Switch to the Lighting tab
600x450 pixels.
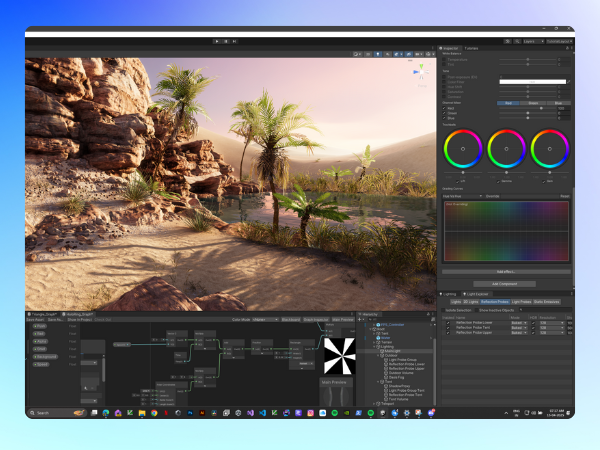tap(448, 294)
